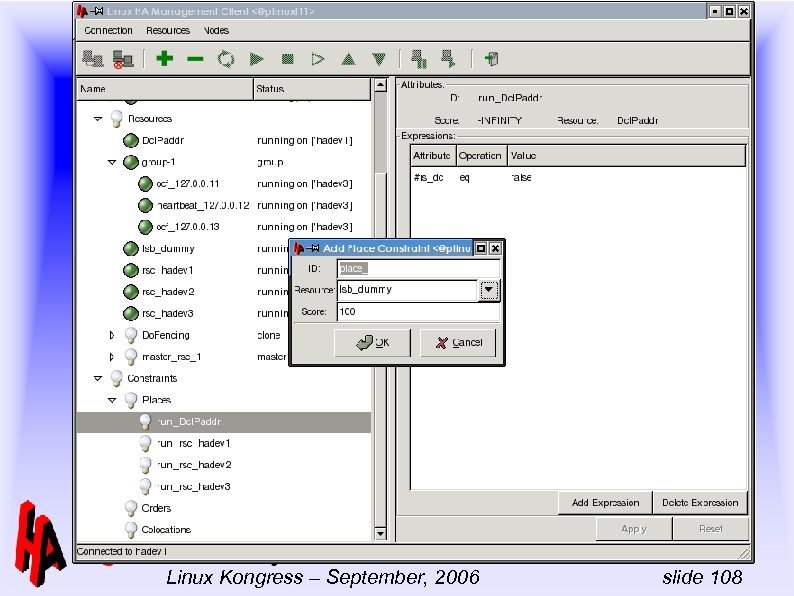794x596 pixels.
Task: Click the green down arrow move-down icon
Action: click(379, 59)
